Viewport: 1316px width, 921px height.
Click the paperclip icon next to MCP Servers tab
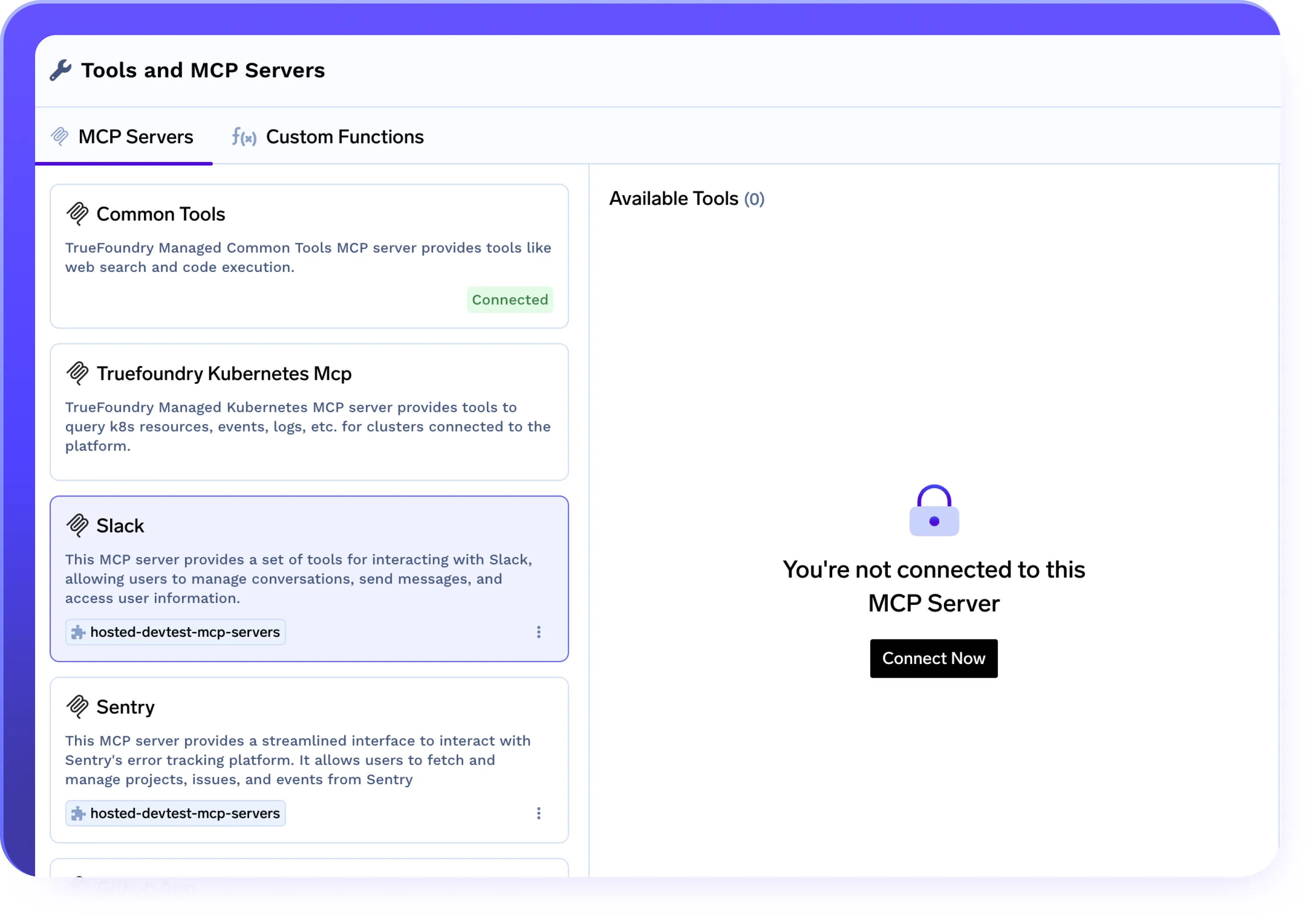pos(60,136)
